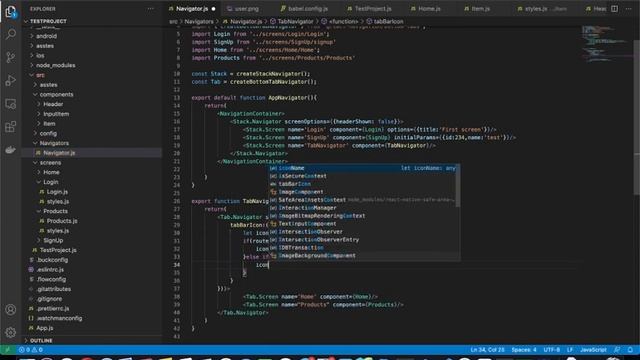Open Login.js in the file tree
This screenshot has height=360, width=640.
(57, 192)
